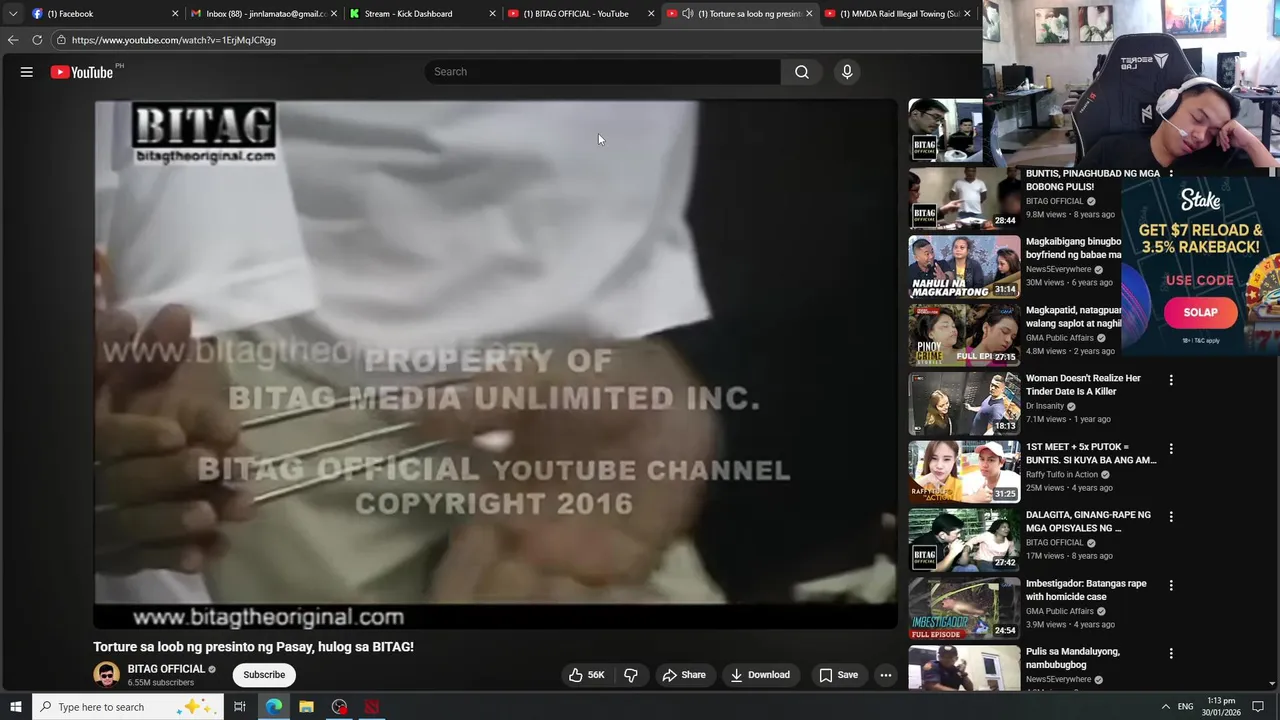This screenshot has width=1280, height=720.
Task: Open options menu for BUNTIS, PINAGHUBAD video
Action: (x=1171, y=175)
